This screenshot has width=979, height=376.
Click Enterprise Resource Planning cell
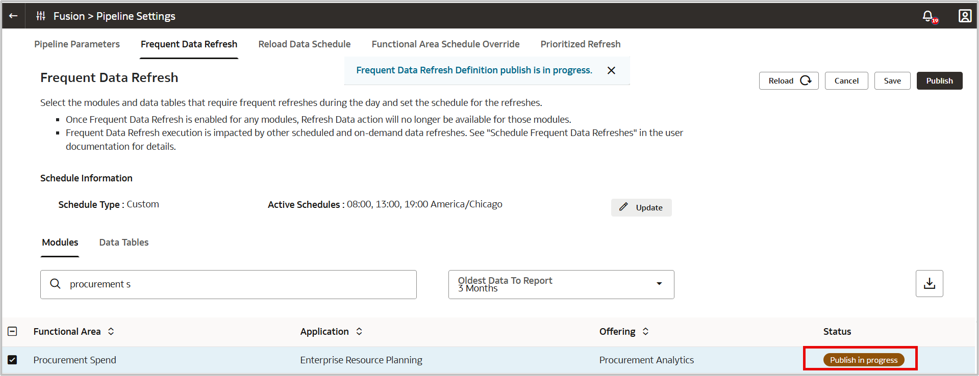point(361,360)
